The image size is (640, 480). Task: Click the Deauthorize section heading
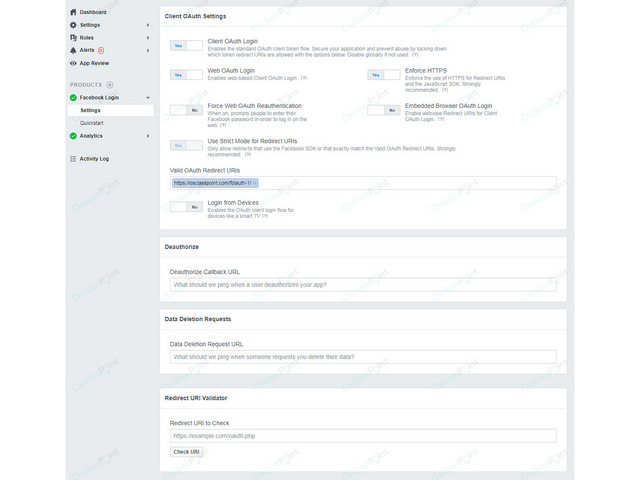click(x=182, y=247)
